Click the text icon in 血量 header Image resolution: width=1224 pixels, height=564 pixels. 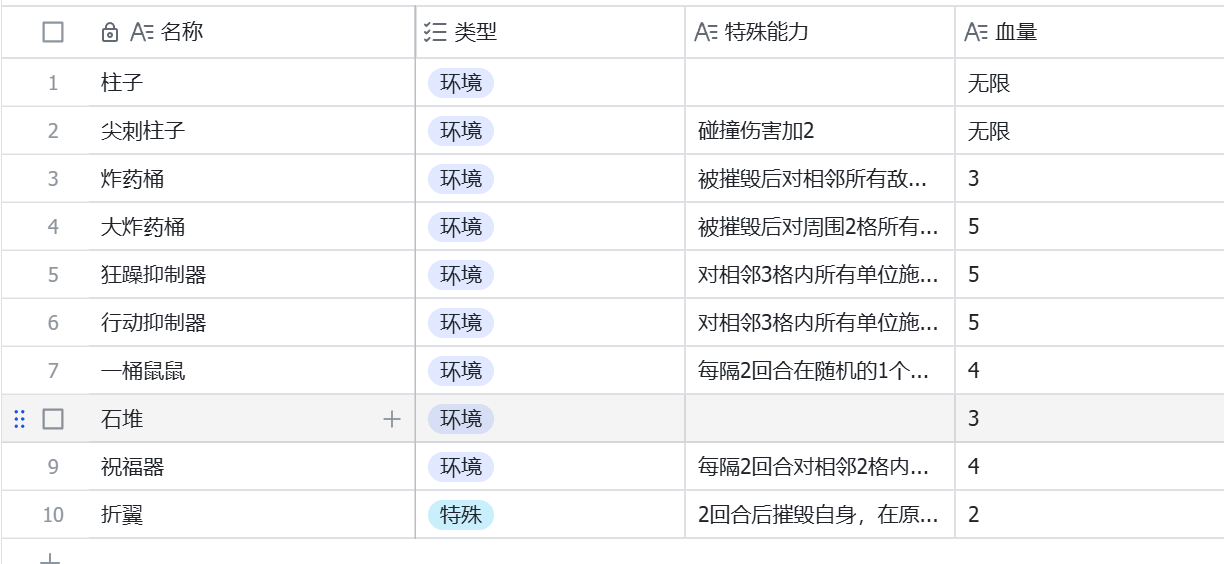coord(976,32)
